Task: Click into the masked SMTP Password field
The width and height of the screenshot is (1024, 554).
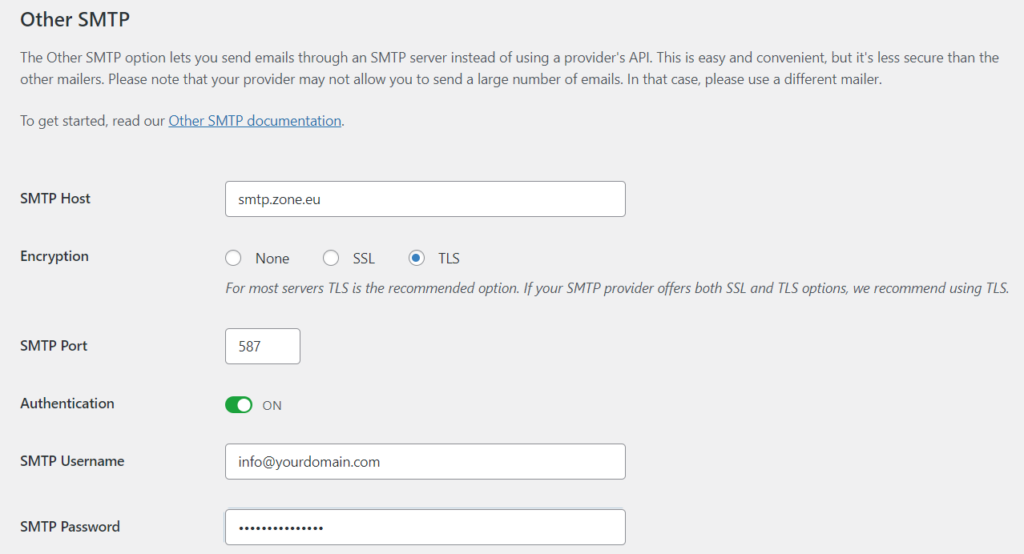Action: coord(425,528)
